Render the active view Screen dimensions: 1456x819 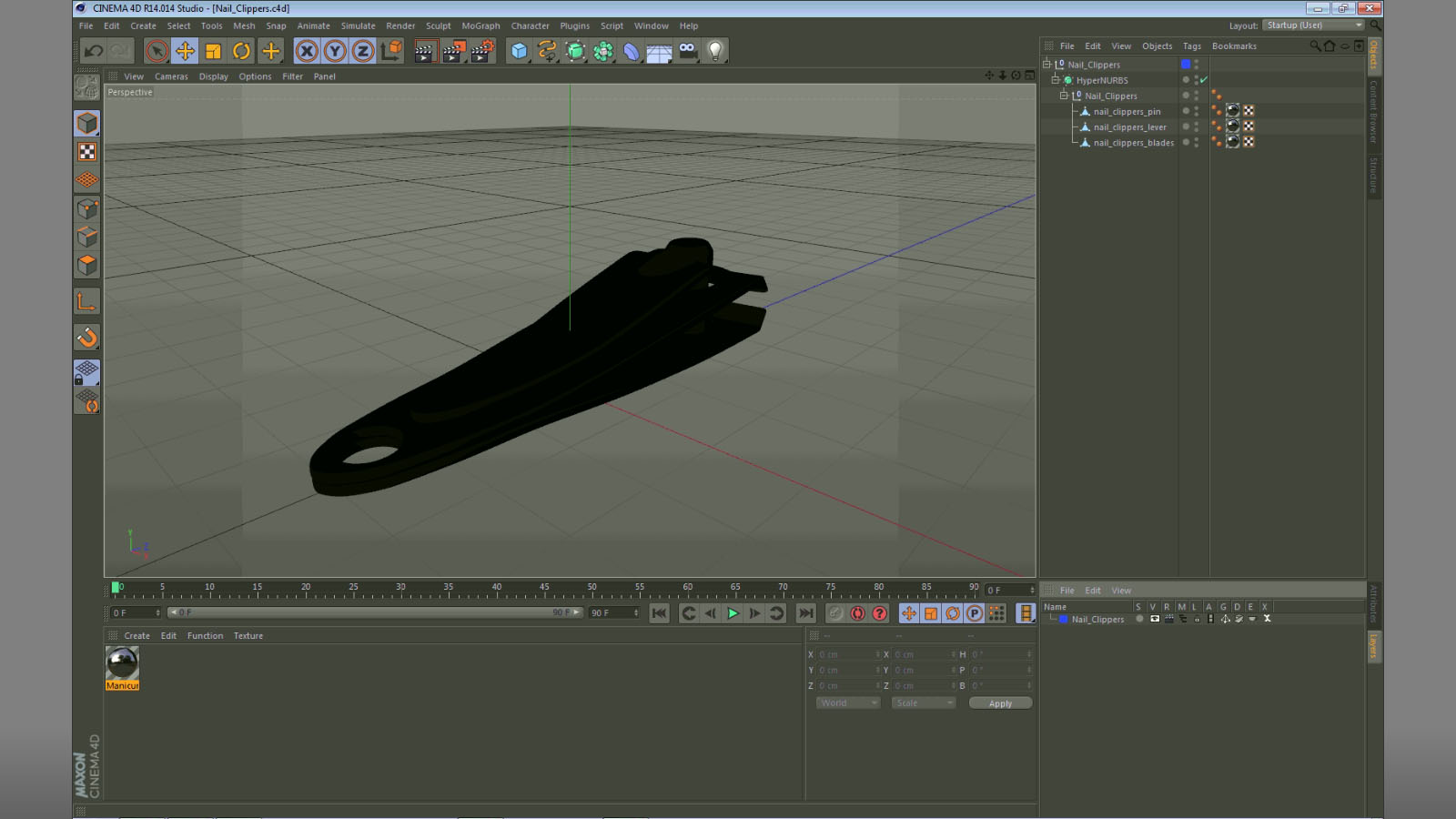[425, 51]
